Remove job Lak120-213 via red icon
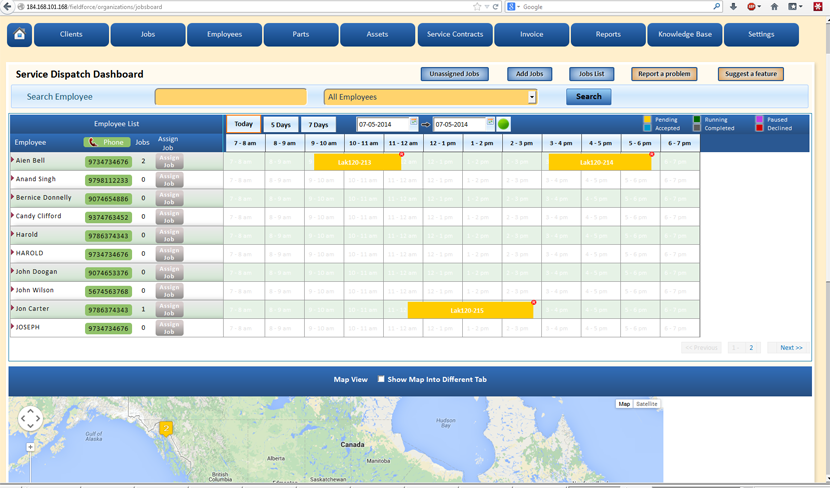Image resolution: width=830 pixels, height=488 pixels. click(x=401, y=154)
